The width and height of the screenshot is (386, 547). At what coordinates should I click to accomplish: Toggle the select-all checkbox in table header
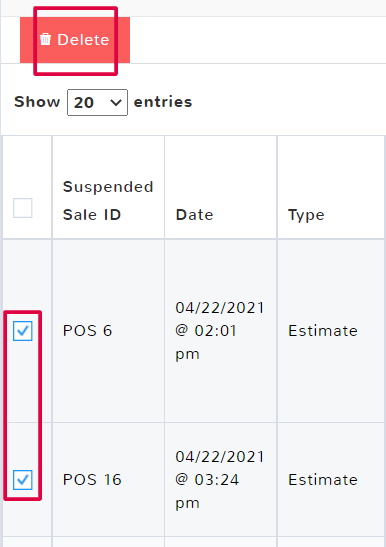point(23,208)
